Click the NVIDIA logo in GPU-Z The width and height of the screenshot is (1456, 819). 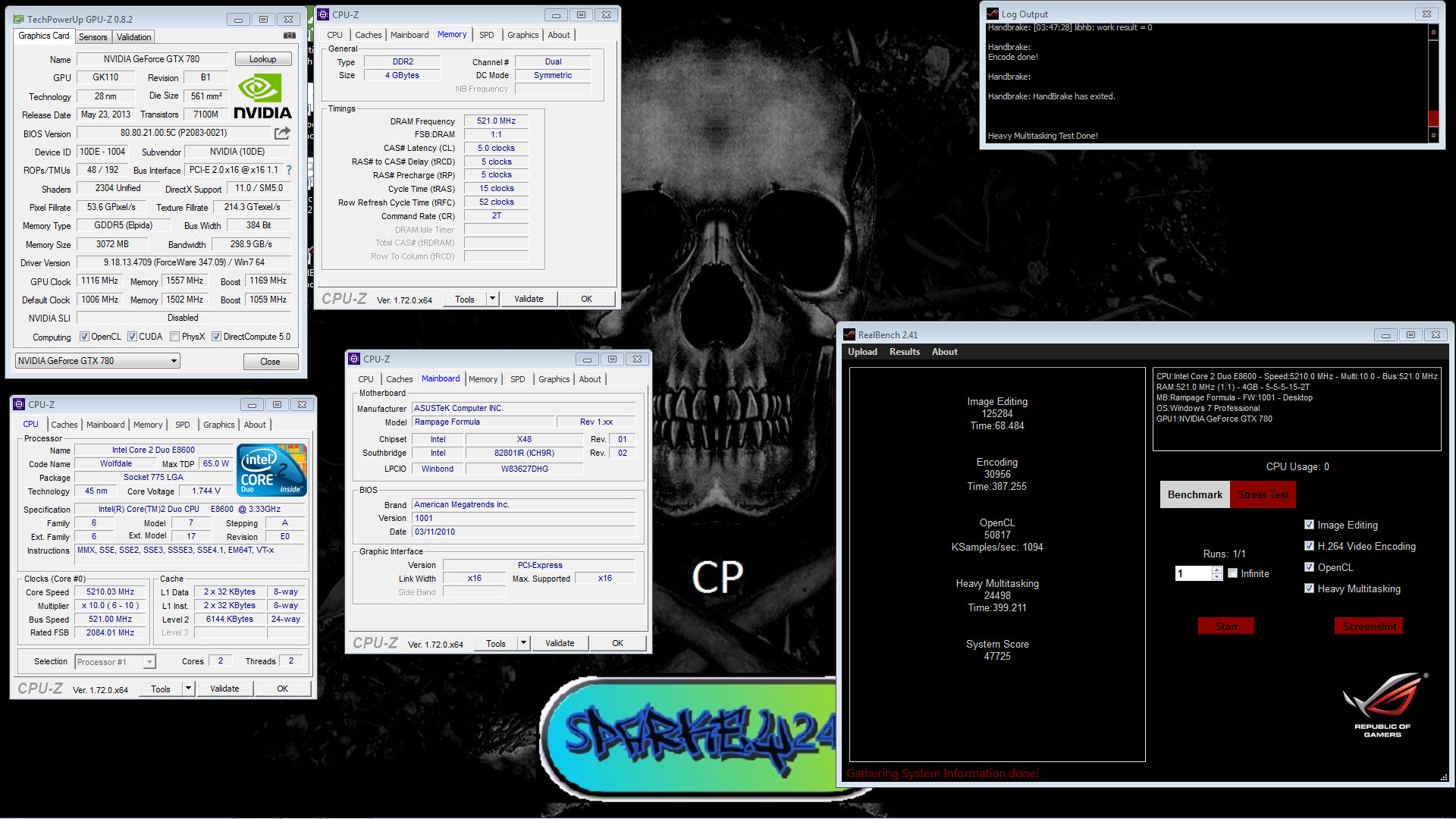[x=262, y=96]
